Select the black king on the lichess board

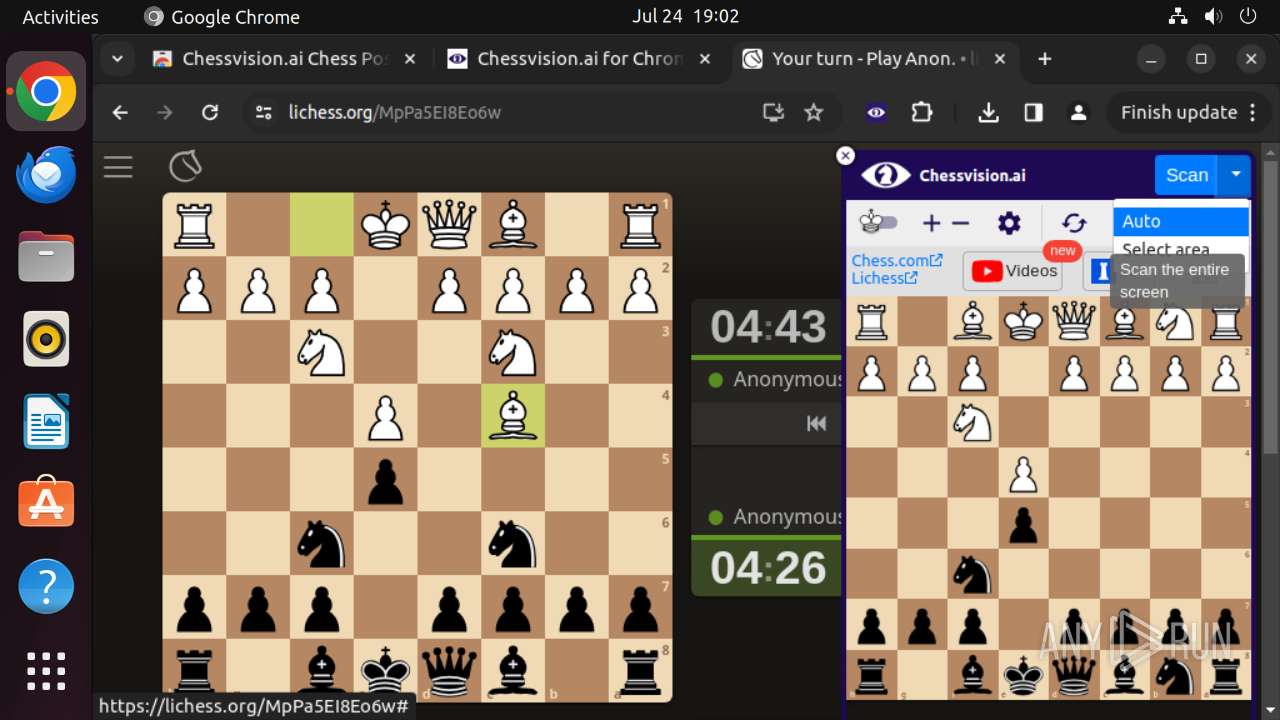point(385,670)
